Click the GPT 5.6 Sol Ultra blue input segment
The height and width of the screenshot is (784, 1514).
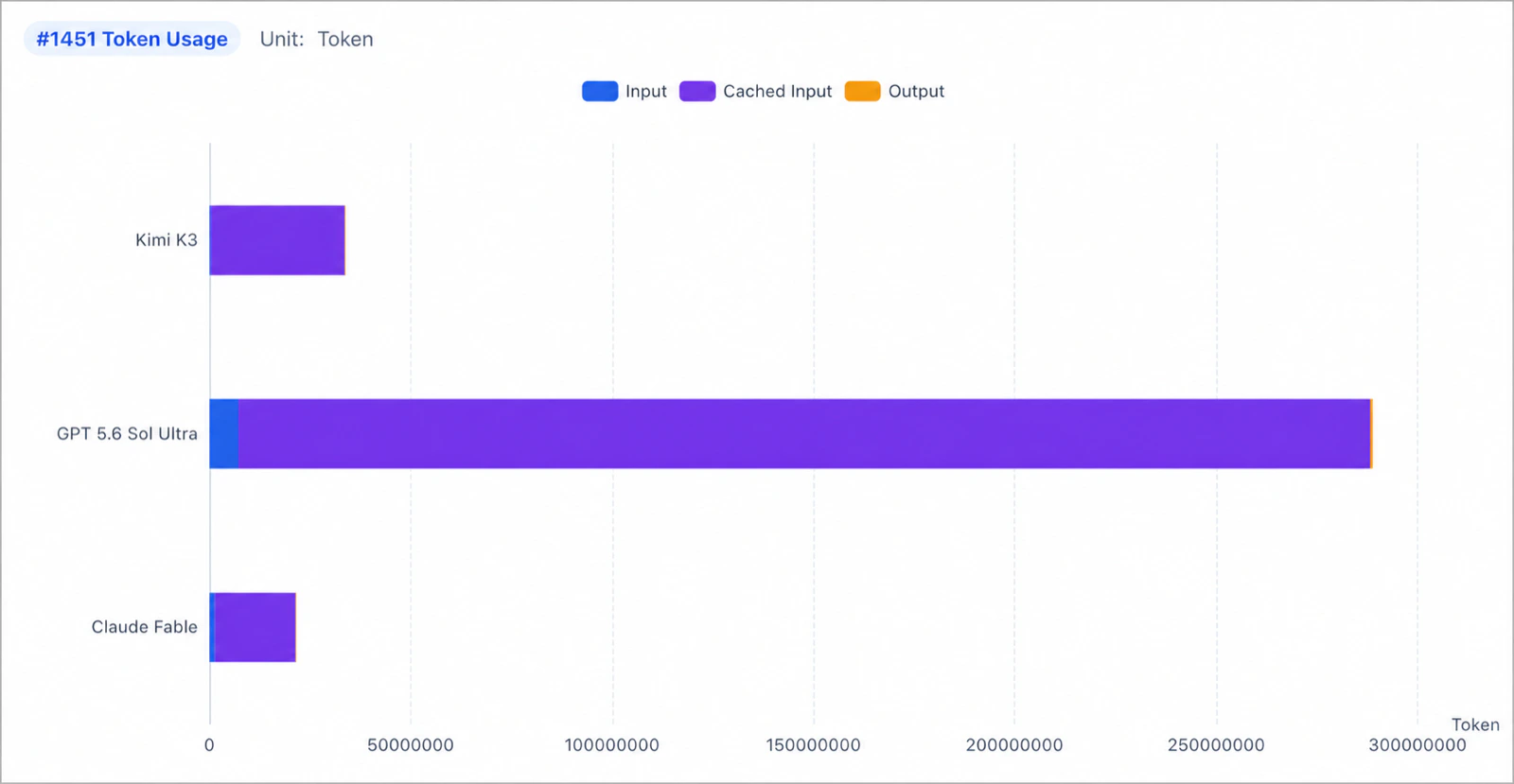(x=224, y=433)
